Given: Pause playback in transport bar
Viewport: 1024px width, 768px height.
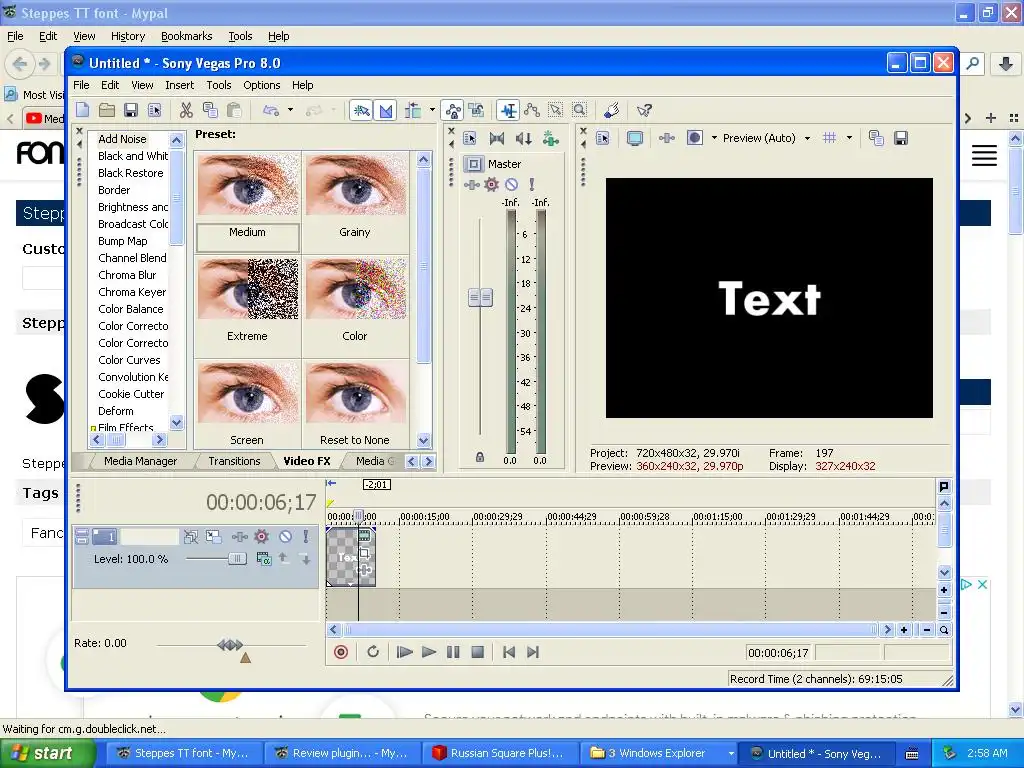Looking at the screenshot, I should click(x=453, y=652).
